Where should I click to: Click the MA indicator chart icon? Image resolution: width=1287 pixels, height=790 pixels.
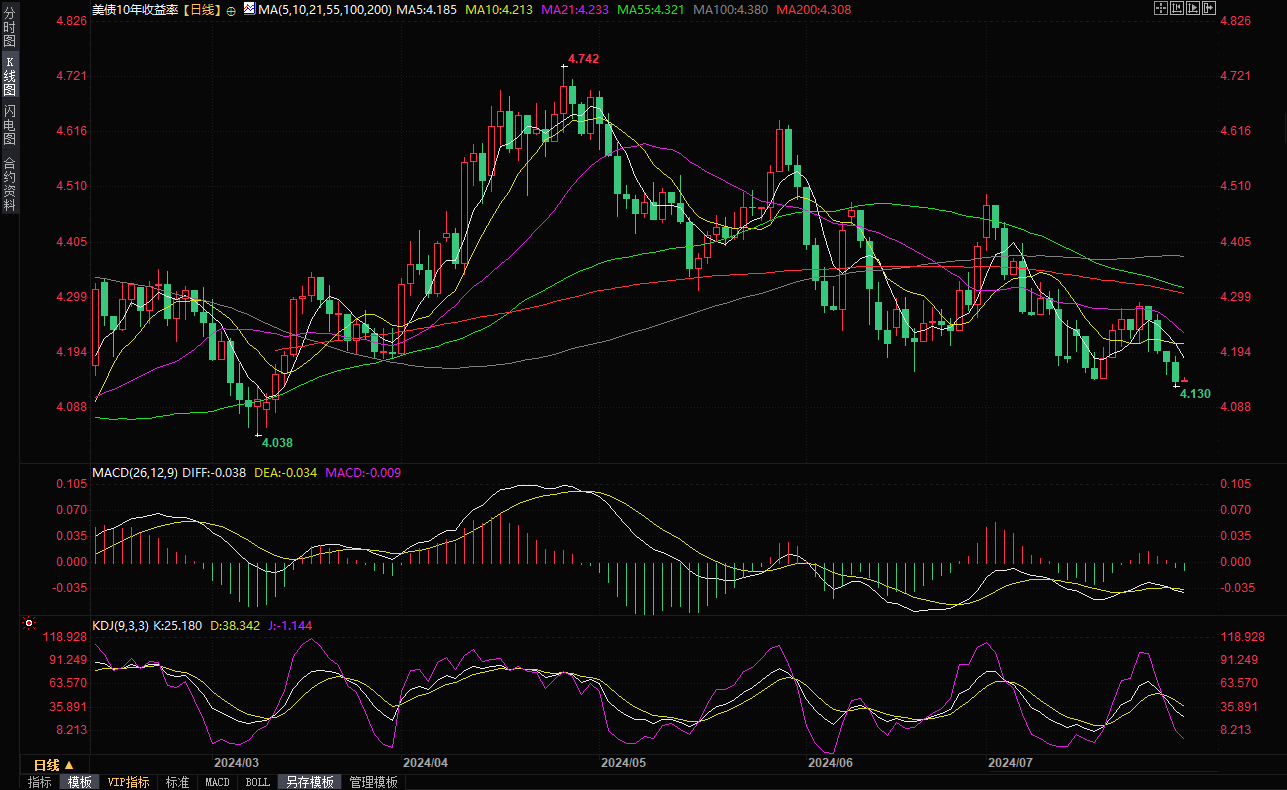246,9
